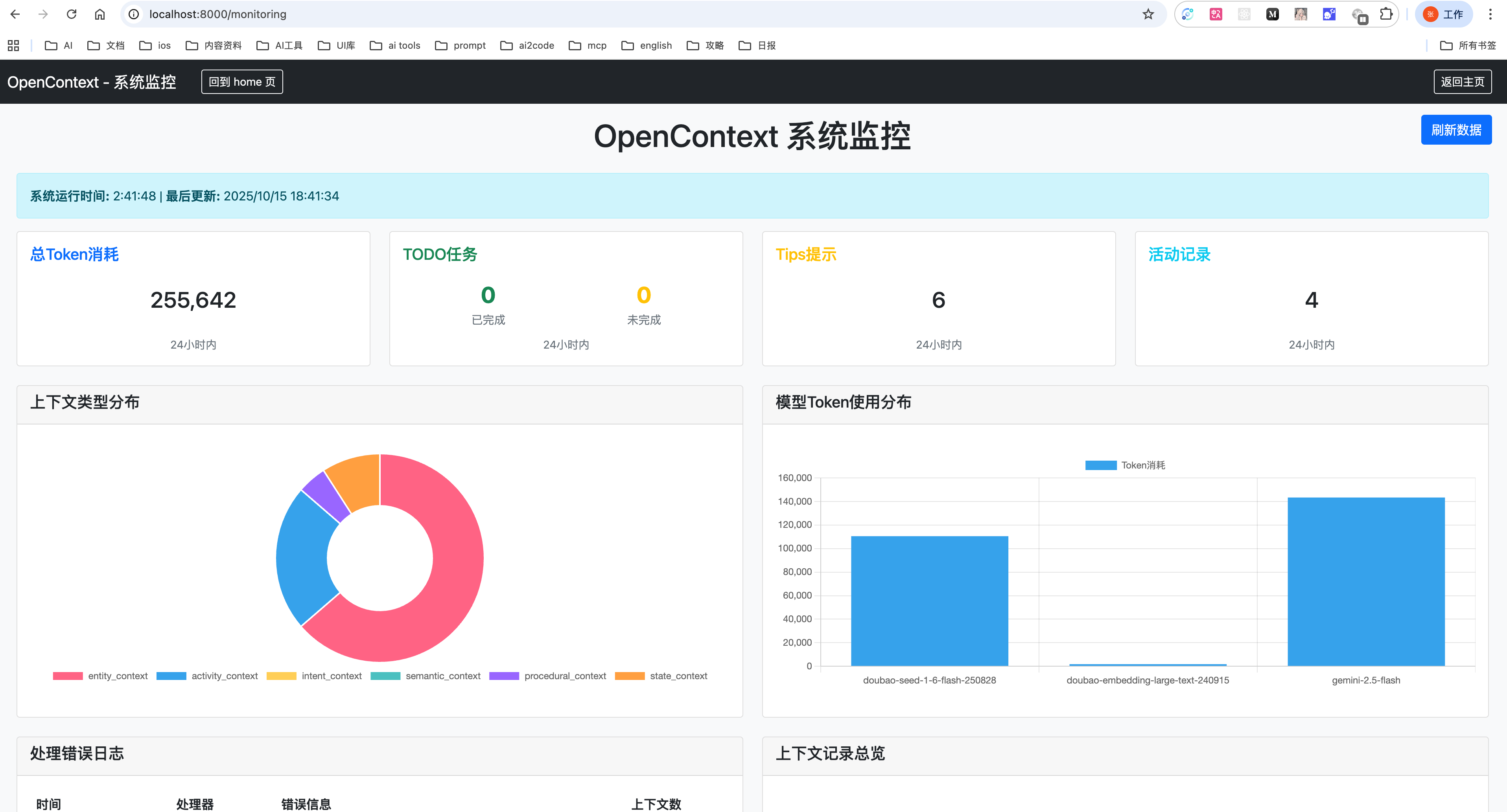Click the pink translate extension icon
Viewport: 1507px width, 812px height.
(1216, 14)
